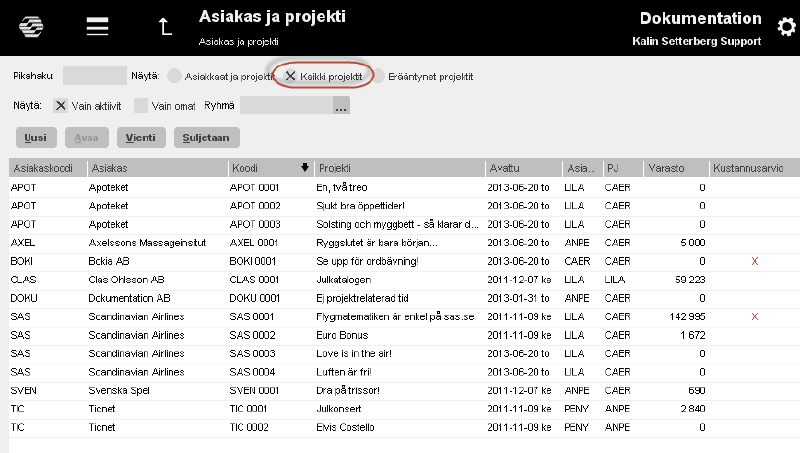Select project Se upp för ordbävning!
Screen dimensions: 800x453
pyautogui.click(x=367, y=261)
